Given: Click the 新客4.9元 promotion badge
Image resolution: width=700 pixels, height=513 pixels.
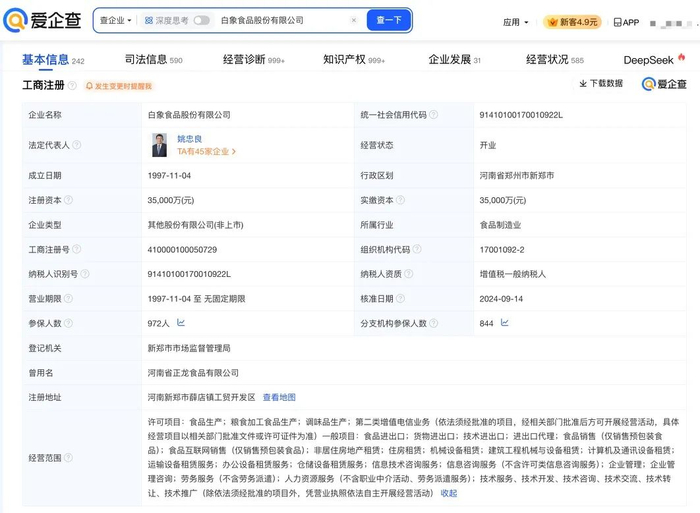Looking at the screenshot, I should (572, 22).
